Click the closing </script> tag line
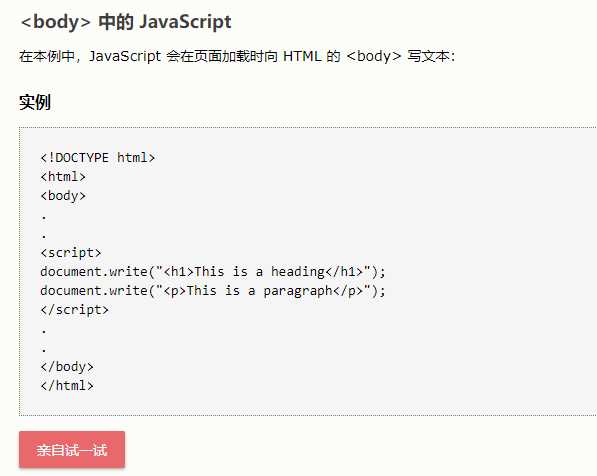 click(x=75, y=310)
